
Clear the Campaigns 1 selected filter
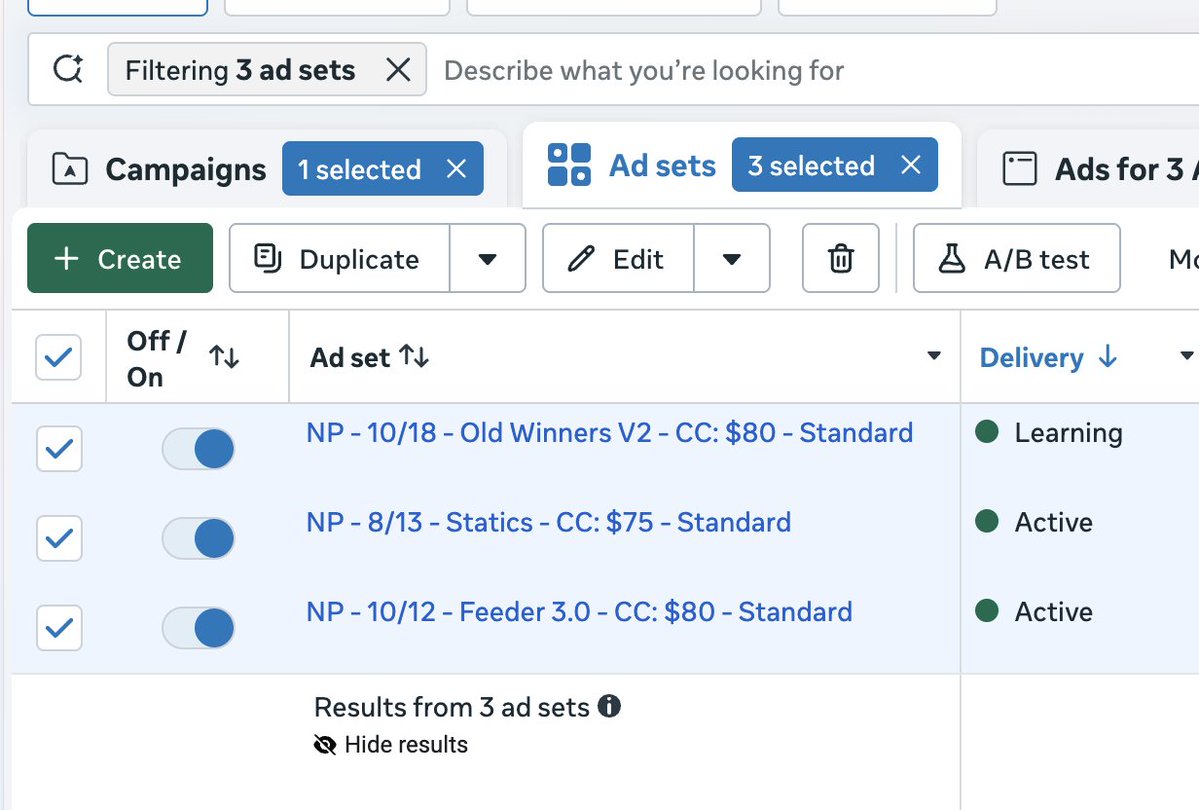point(457,169)
